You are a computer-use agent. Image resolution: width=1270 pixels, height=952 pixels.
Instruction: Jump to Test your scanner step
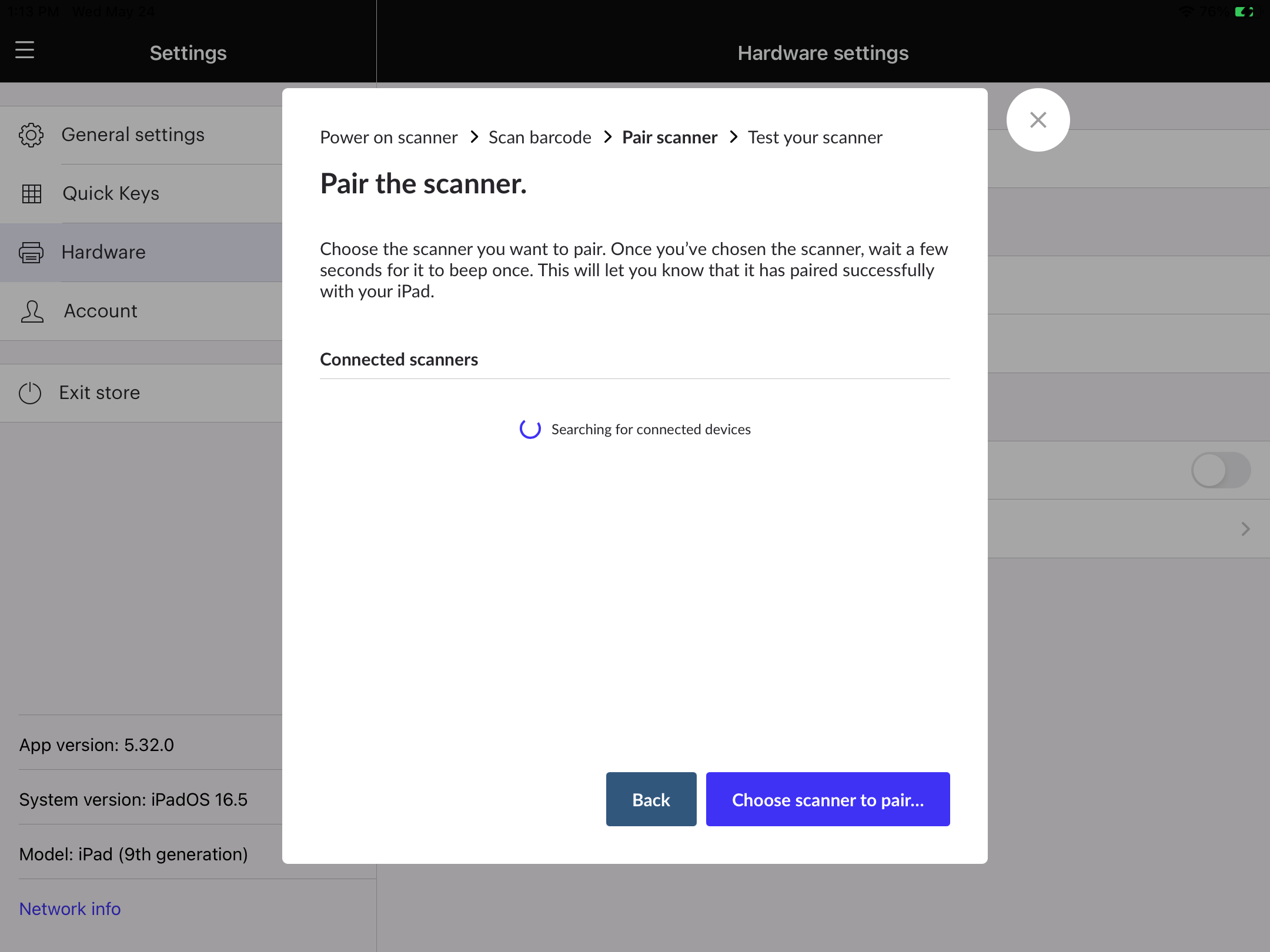(x=815, y=137)
